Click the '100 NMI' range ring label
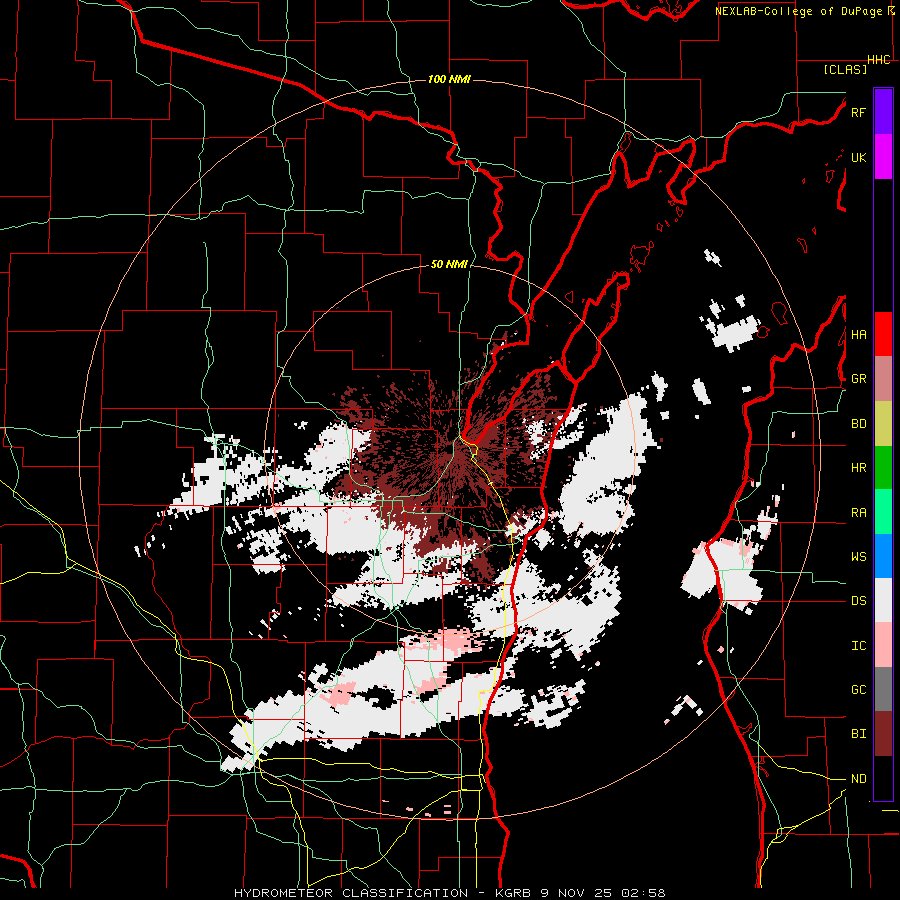The height and width of the screenshot is (900, 900). click(449, 79)
